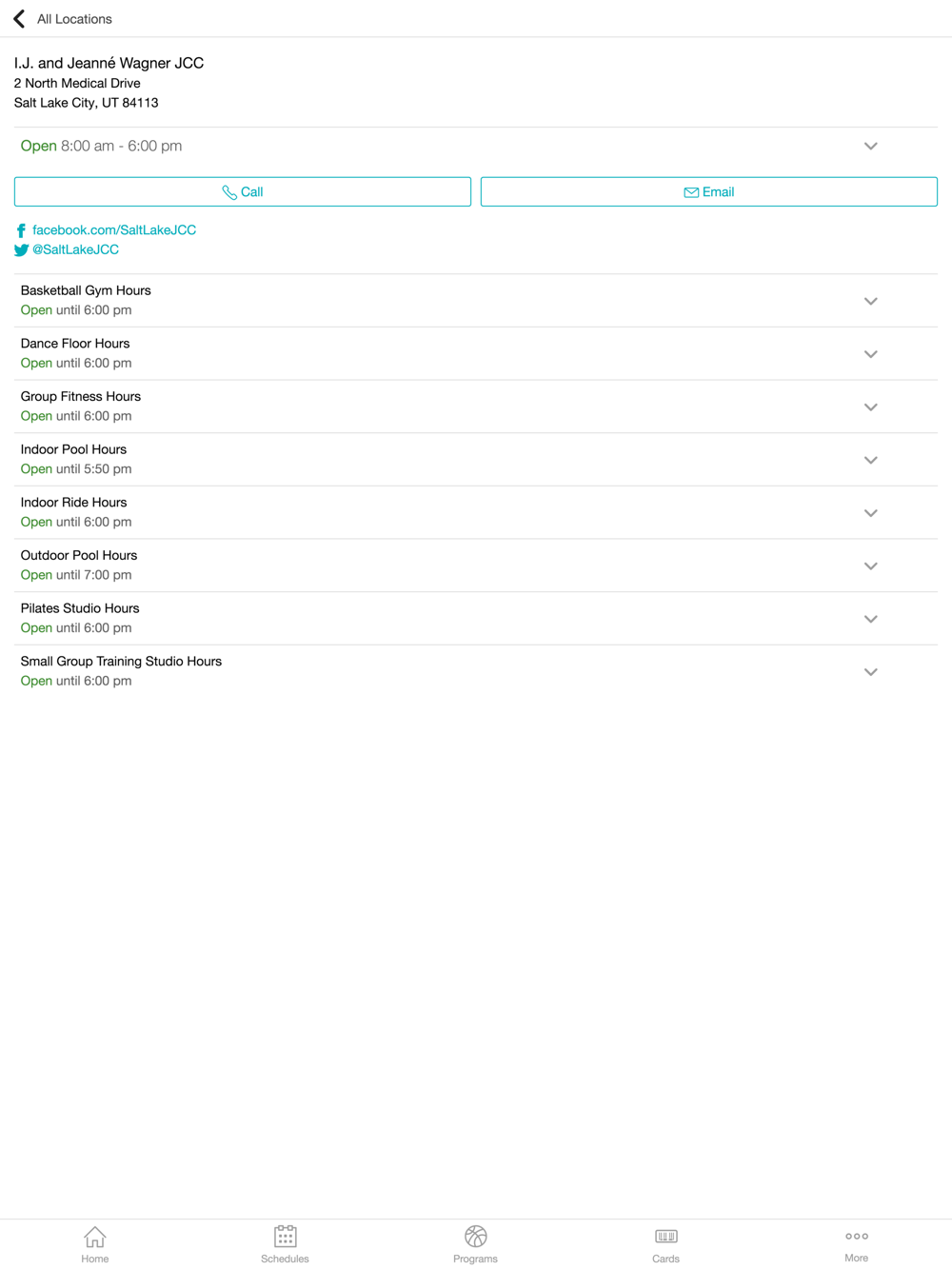Image resolution: width=952 pixels, height=1270 pixels.
Task: Open the Schedules tab
Action: (285, 1244)
